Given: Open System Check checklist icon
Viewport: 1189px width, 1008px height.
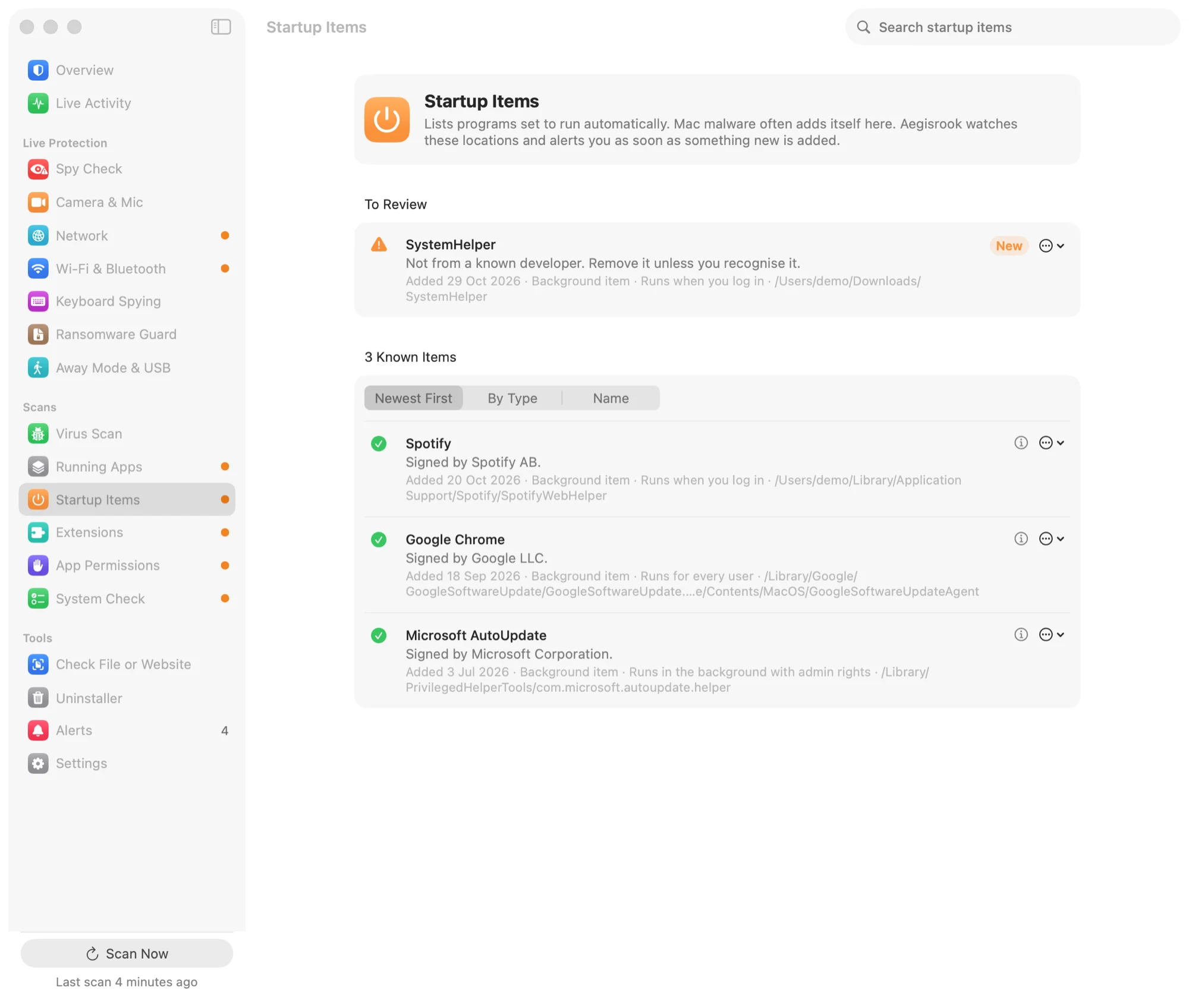Looking at the screenshot, I should click(x=38, y=599).
